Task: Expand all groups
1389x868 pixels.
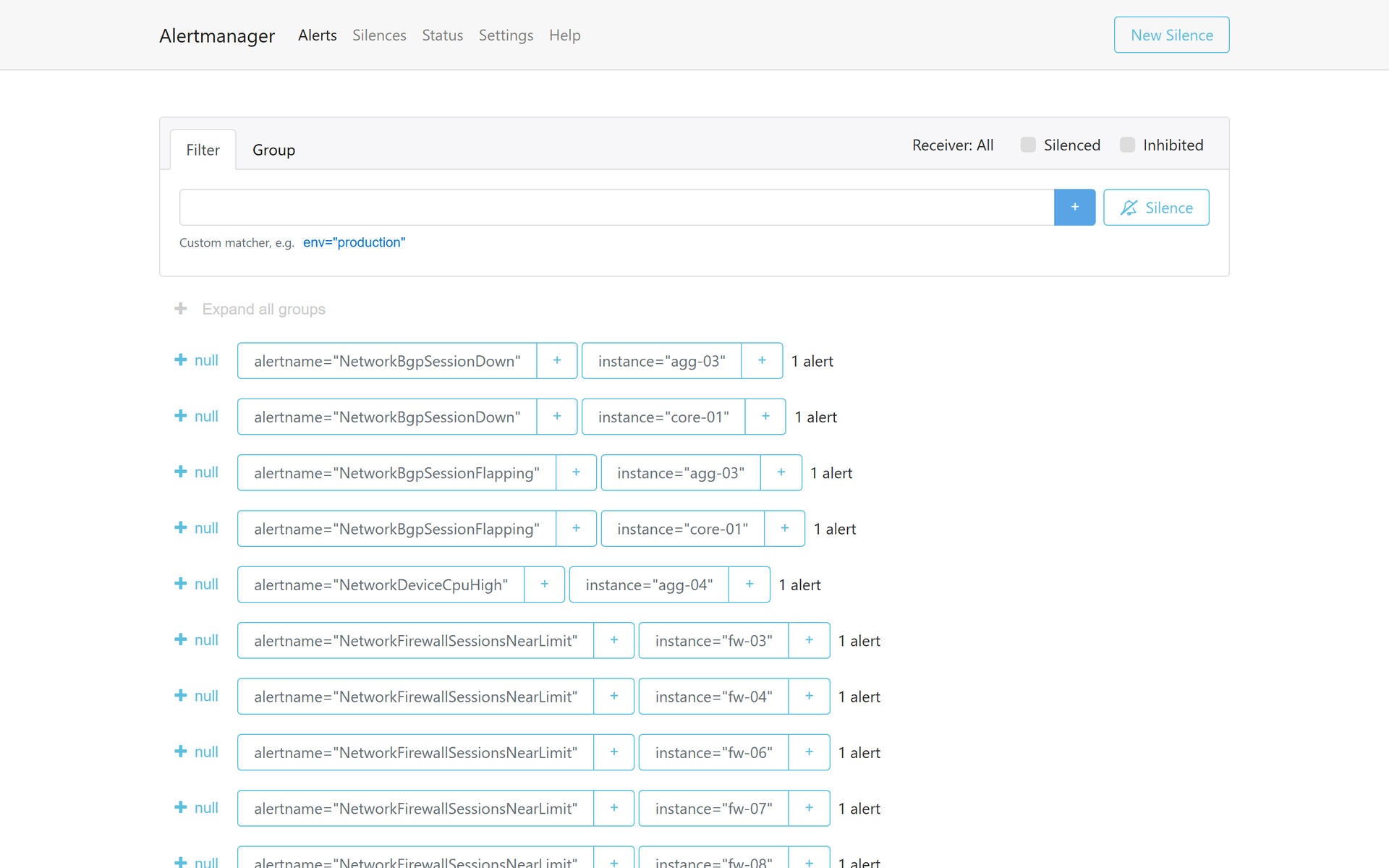Action: (x=250, y=309)
